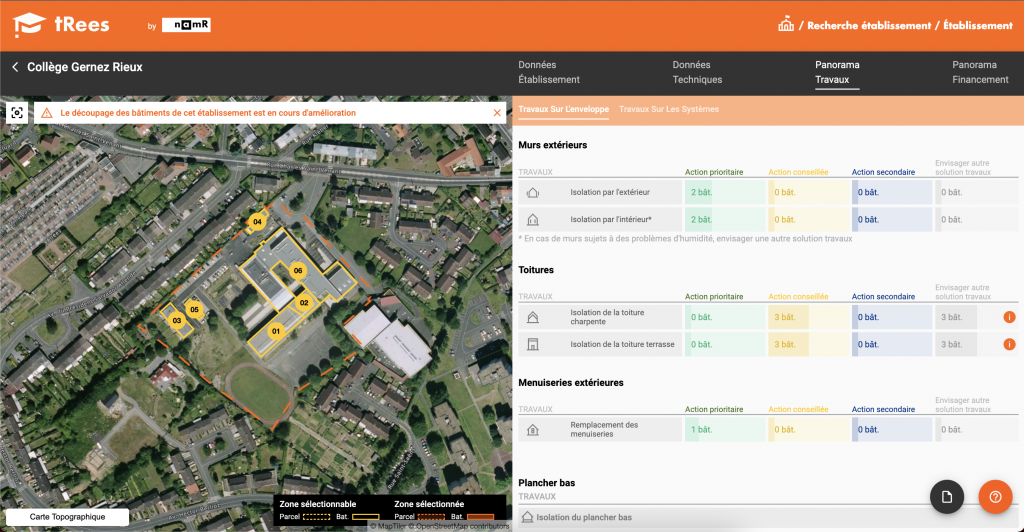Switch to Données Établissement tab

click(548, 72)
